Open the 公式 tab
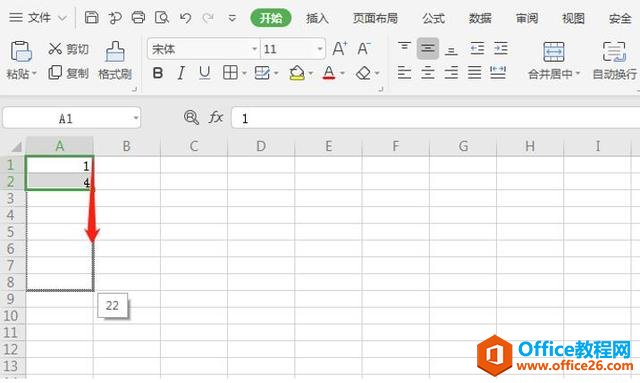This screenshot has width=640, height=383. click(x=433, y=18)
